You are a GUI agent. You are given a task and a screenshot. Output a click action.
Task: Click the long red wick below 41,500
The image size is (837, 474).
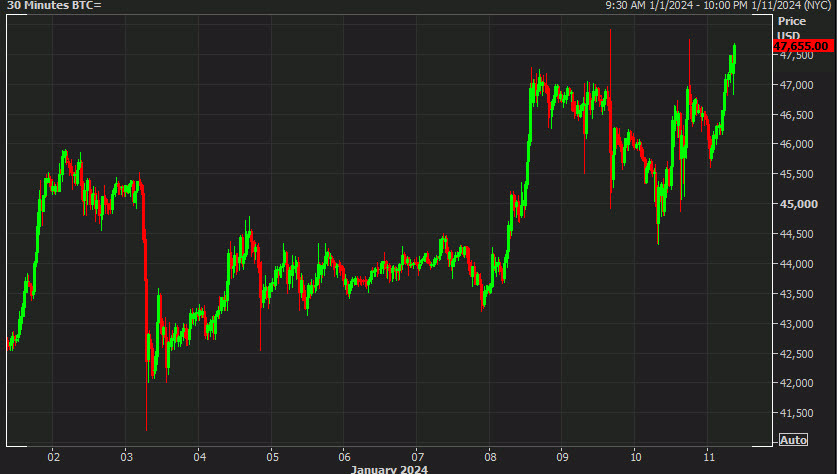(x=147, y=422)
